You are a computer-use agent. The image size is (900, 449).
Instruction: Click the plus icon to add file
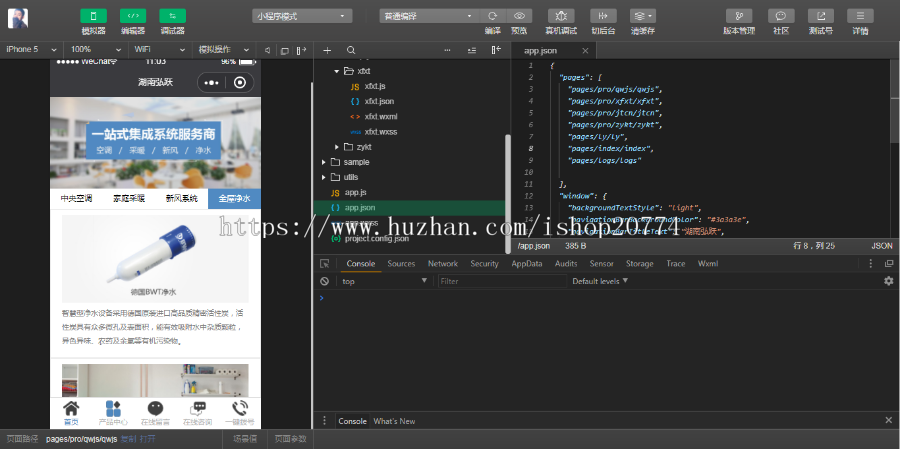coord(327,51)
